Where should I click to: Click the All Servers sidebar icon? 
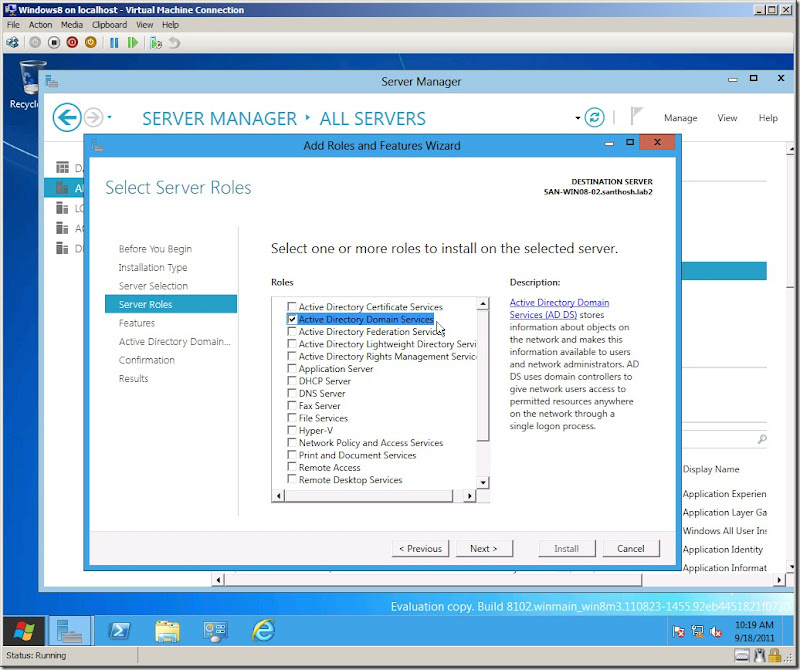[62, 188]
